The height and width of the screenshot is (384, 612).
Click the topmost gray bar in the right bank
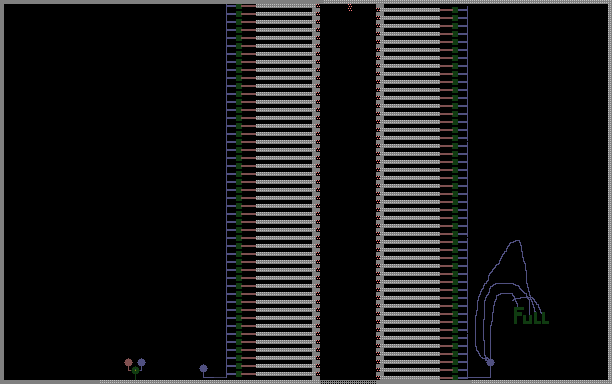tap(412, 10)
